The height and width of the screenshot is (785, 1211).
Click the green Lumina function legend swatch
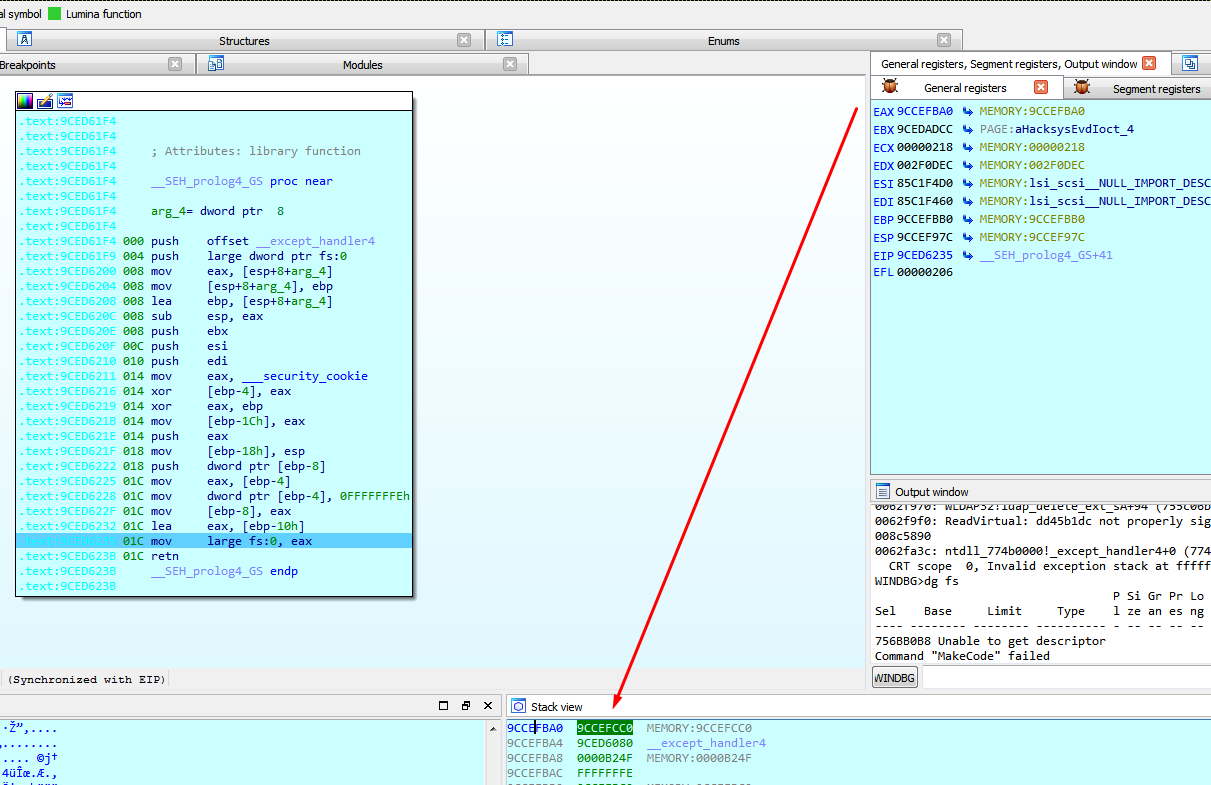click(x=55, y=14)
